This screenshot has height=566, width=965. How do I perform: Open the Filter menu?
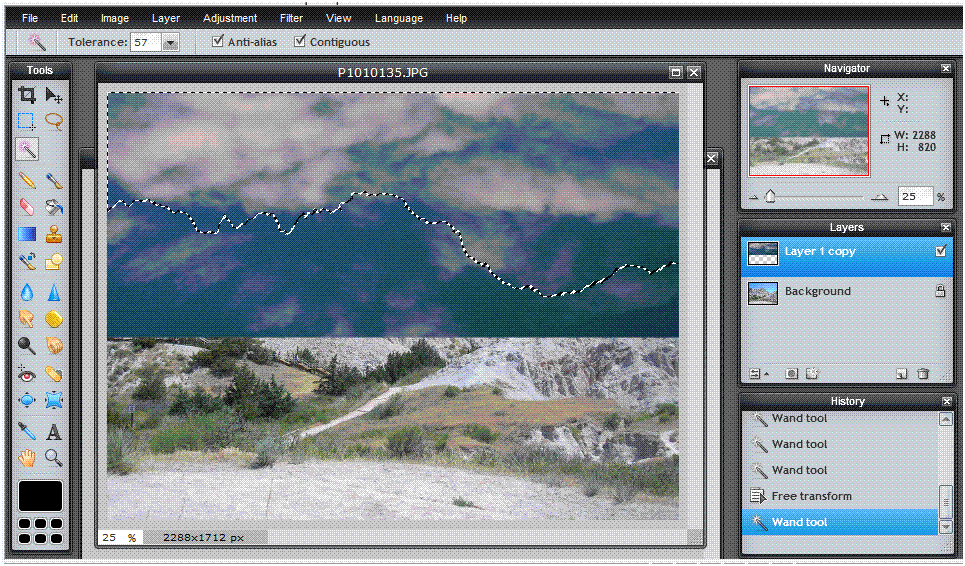pos(291,18)
